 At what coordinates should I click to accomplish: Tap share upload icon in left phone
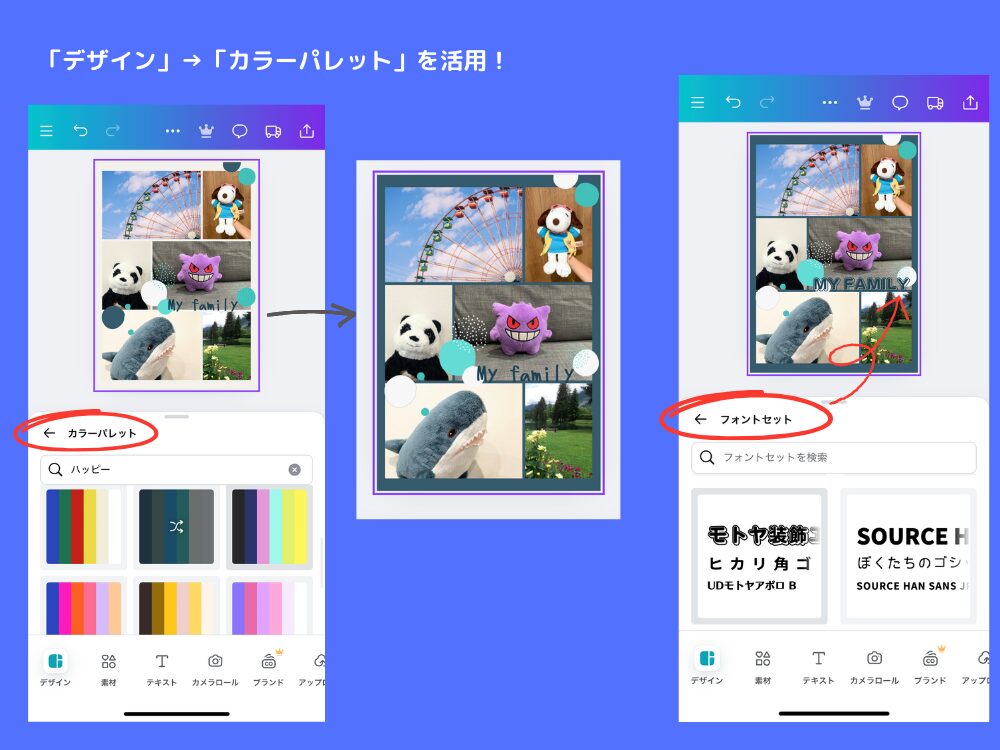(307, 131)
